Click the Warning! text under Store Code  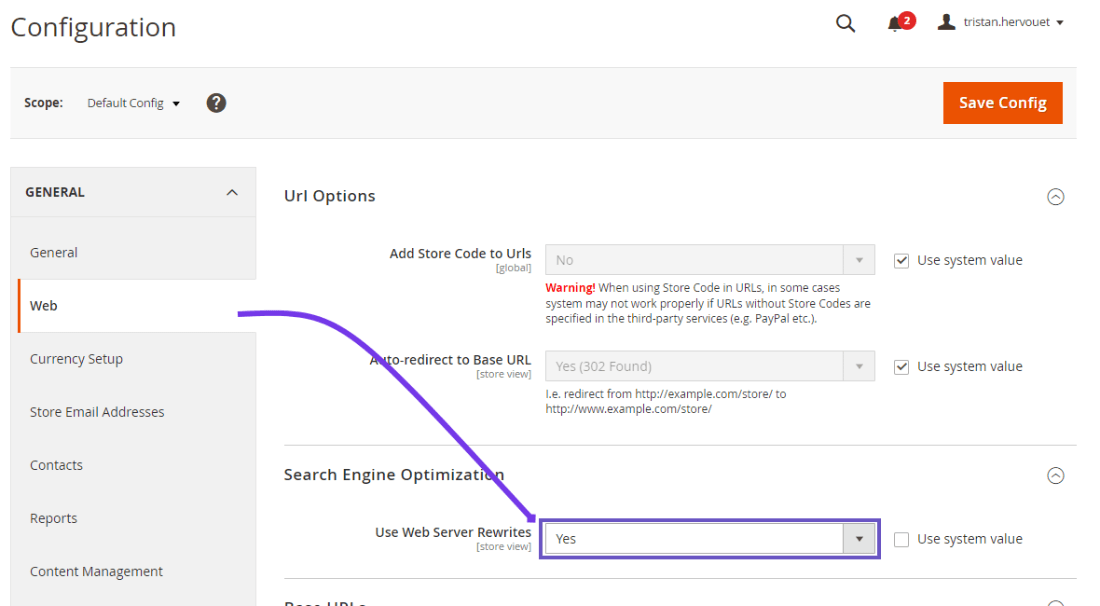[x=570, y=288]
